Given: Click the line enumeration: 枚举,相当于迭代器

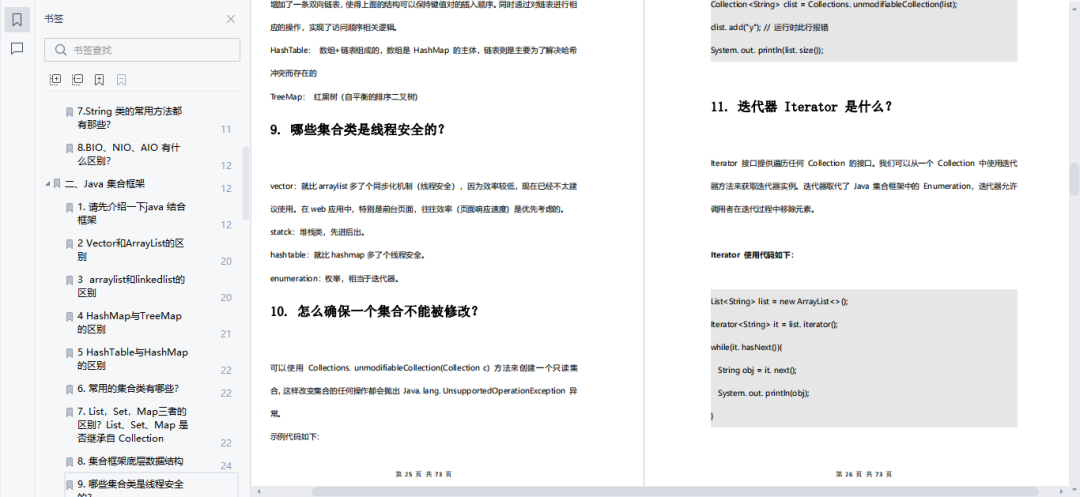Looking at the screenshot, I should (335, 279).
